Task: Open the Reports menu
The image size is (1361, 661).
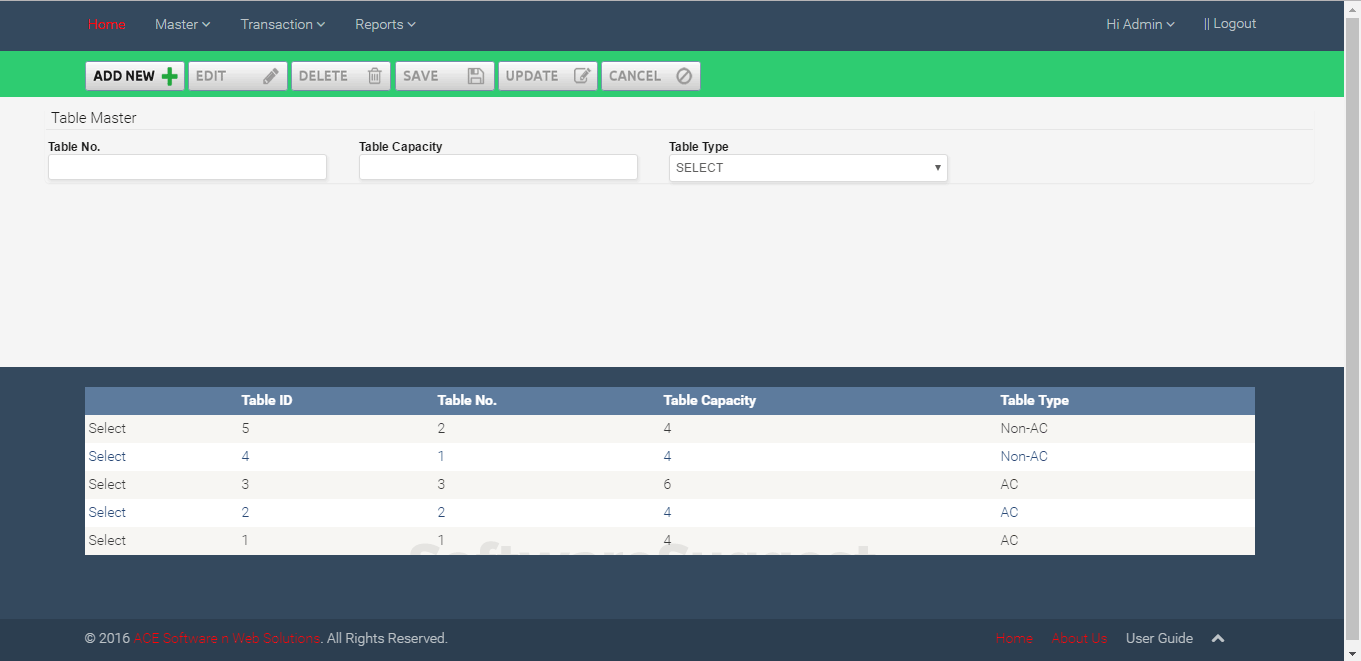Action: click(x=384, y=24)
